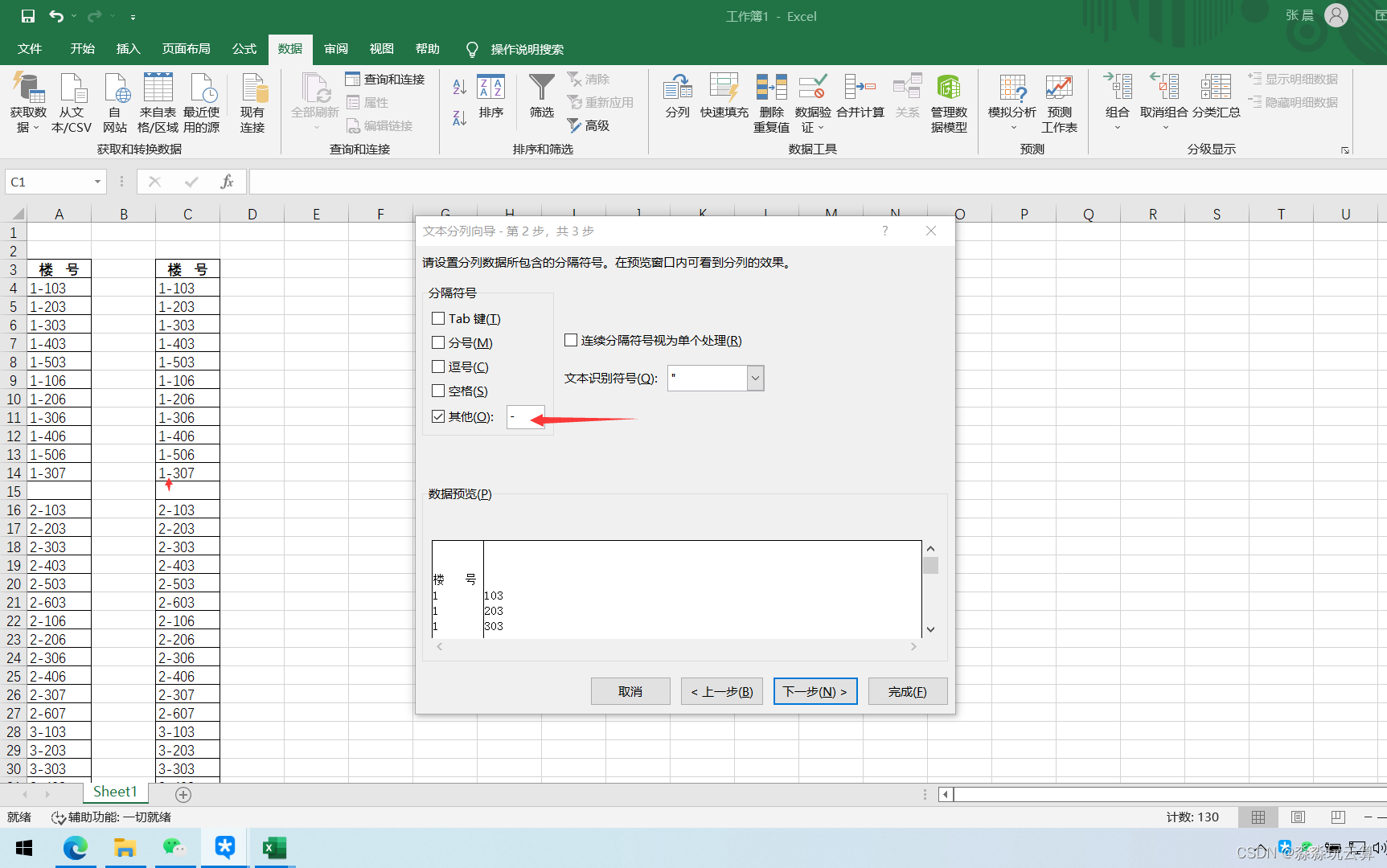Click Consolidate (合并计算) icon

pos(860,96)
